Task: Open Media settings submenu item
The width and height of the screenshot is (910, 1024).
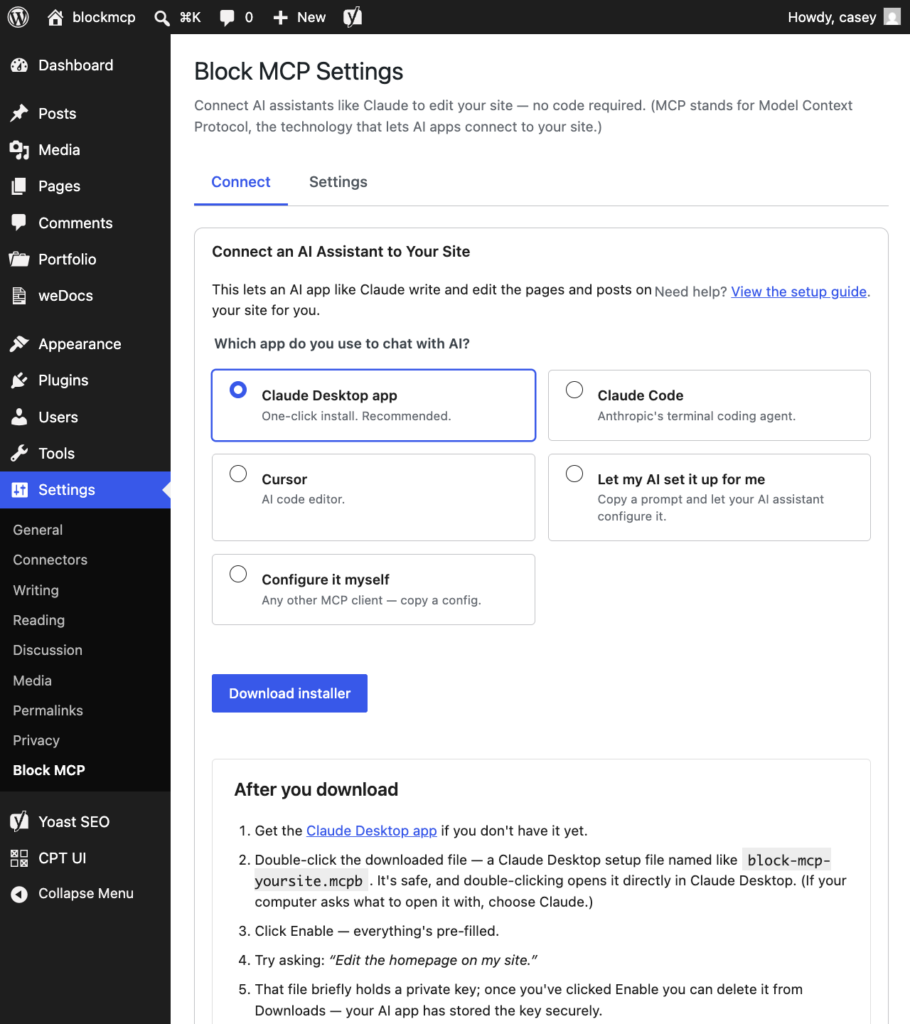Action: point(32,680)
